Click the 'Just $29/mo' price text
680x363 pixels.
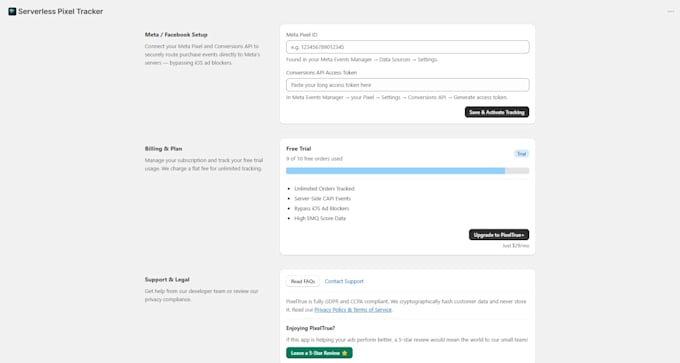[516, 246]
